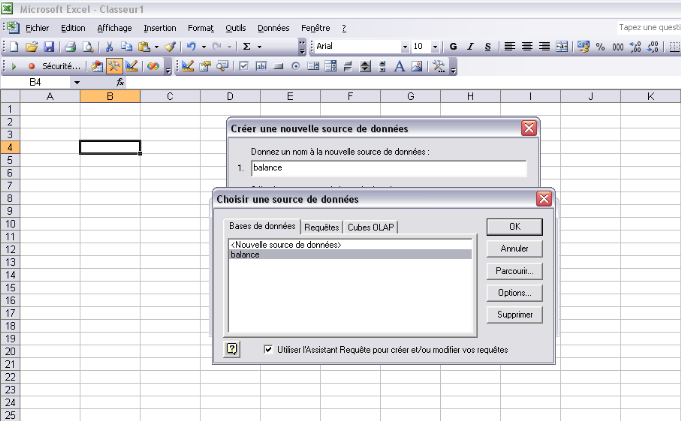Apply bold formatting (G)
The width and height of the screenshot is (681, 421).
[453, 46]
